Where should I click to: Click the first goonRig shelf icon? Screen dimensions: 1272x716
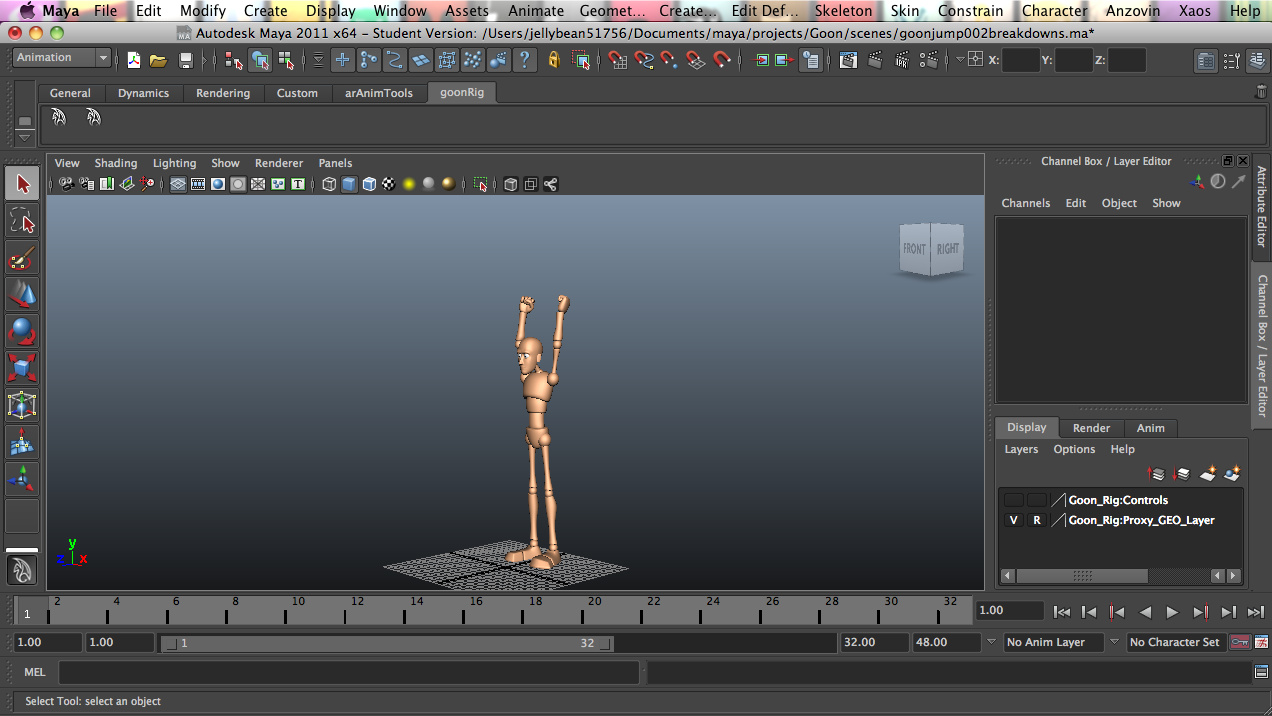coord(59,117)
